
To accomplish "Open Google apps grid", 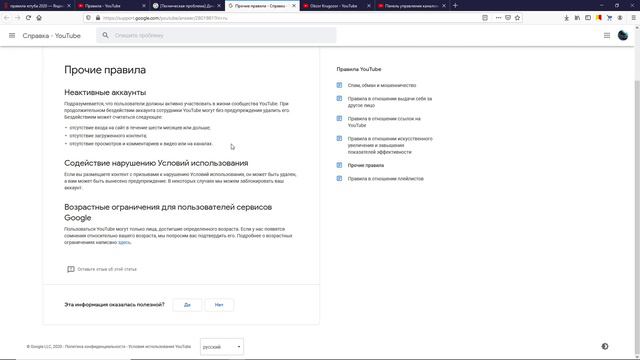I will (607, 36).
